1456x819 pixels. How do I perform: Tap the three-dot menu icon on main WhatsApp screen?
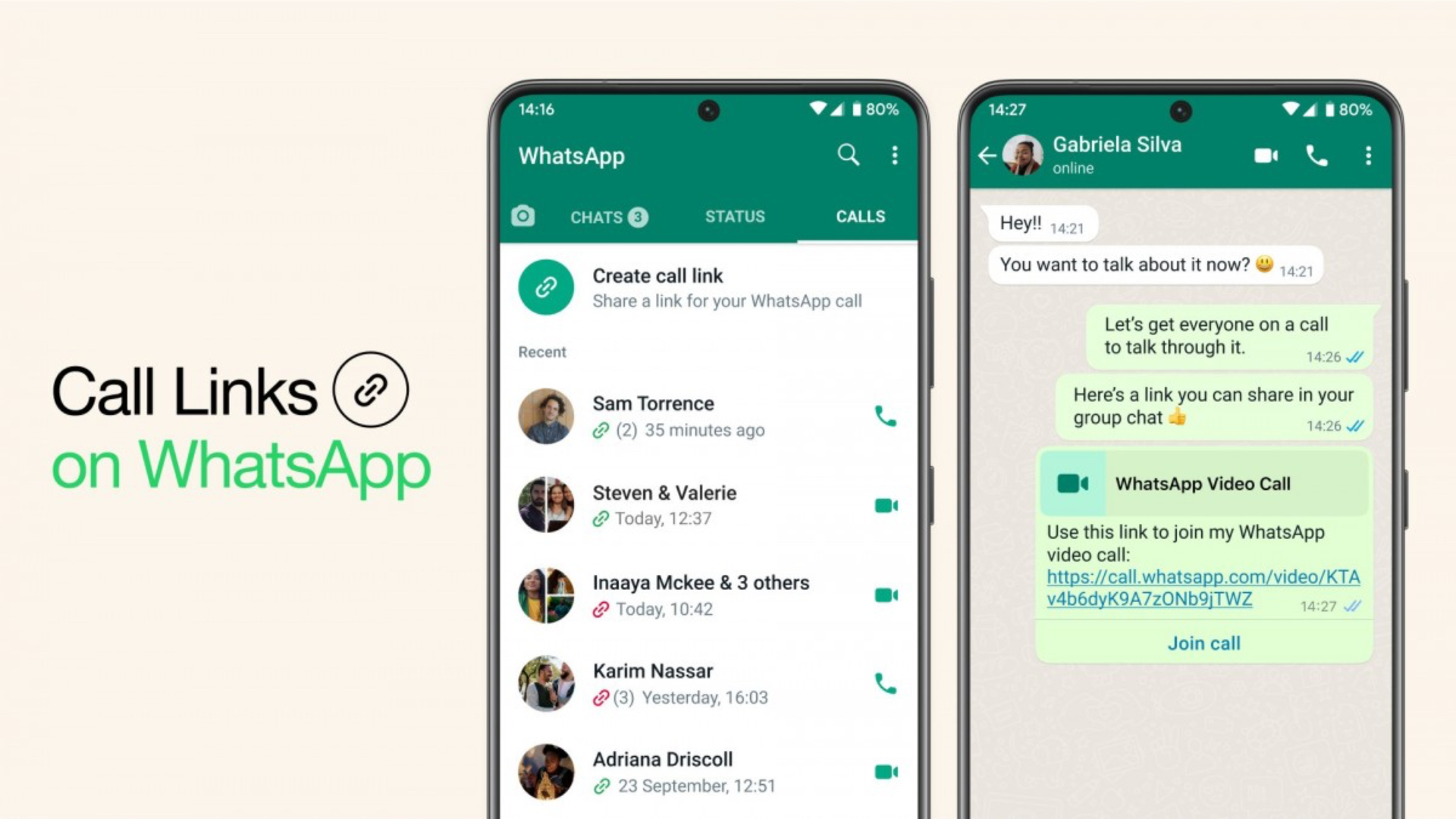(893, 155)
